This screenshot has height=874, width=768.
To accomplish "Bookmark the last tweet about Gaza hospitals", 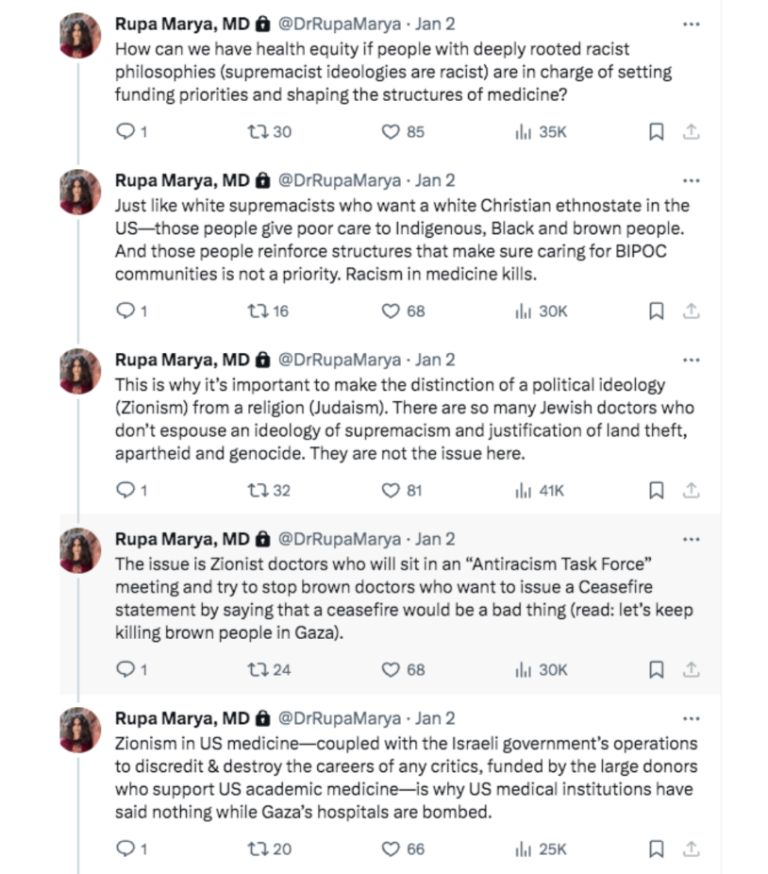I will [x=656, y=849].
